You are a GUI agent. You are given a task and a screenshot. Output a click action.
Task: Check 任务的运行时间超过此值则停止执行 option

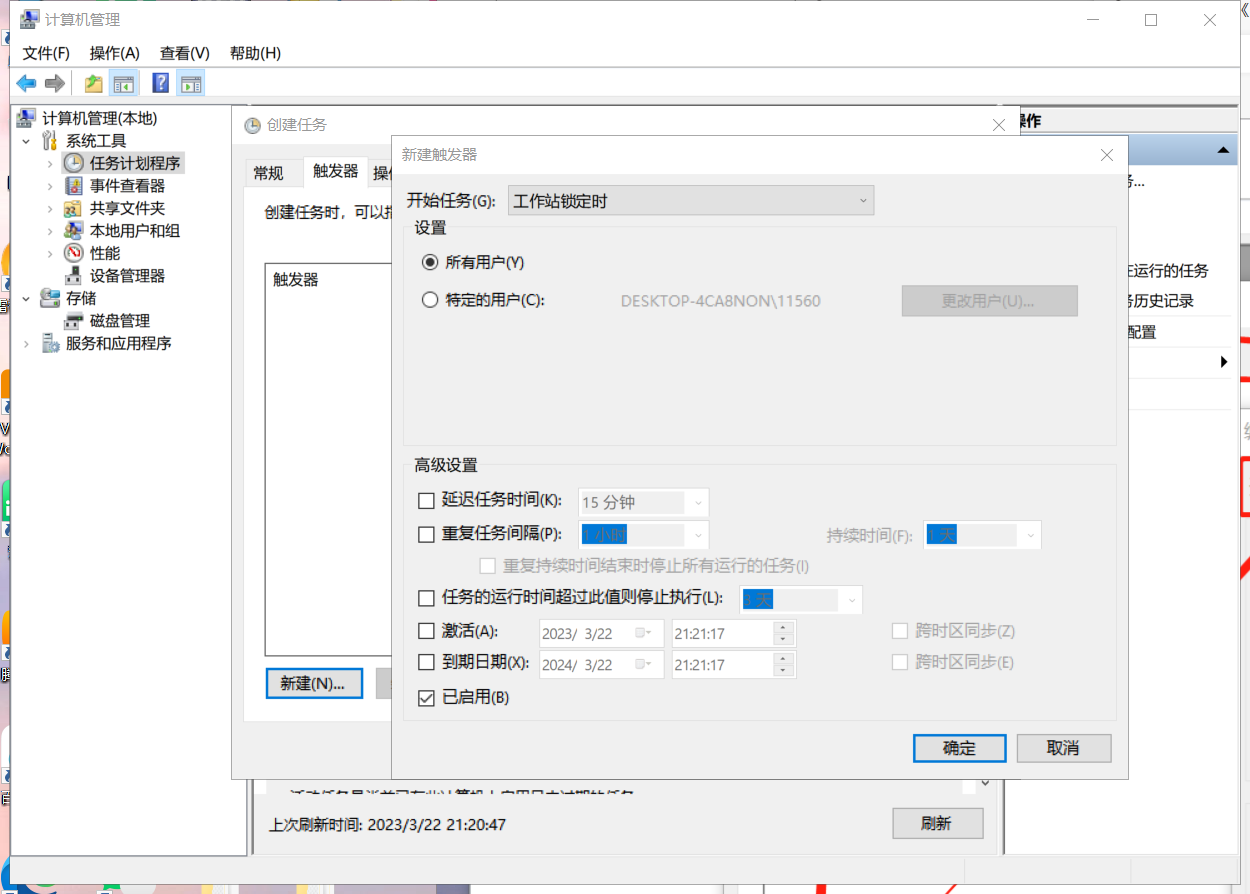click(426, 599)
